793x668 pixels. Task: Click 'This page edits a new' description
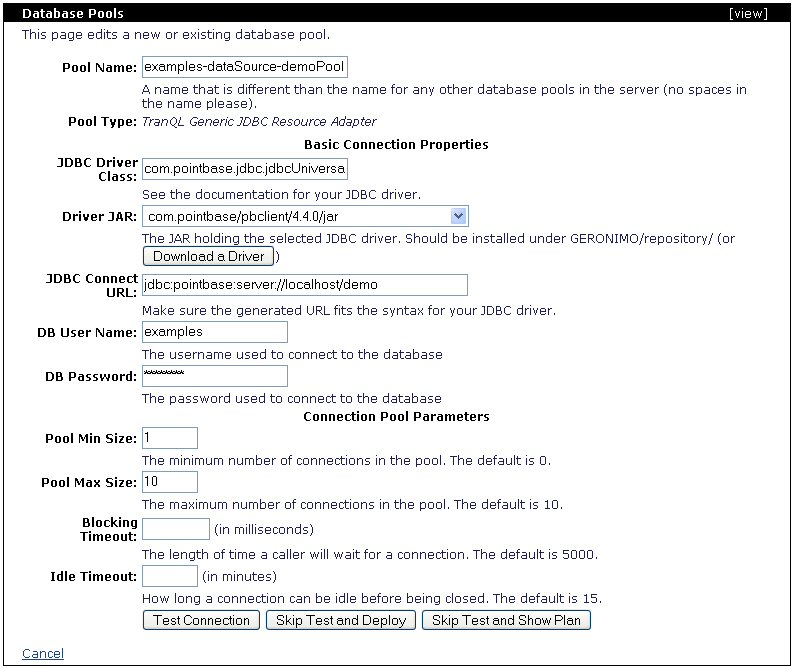click(175, 35)
